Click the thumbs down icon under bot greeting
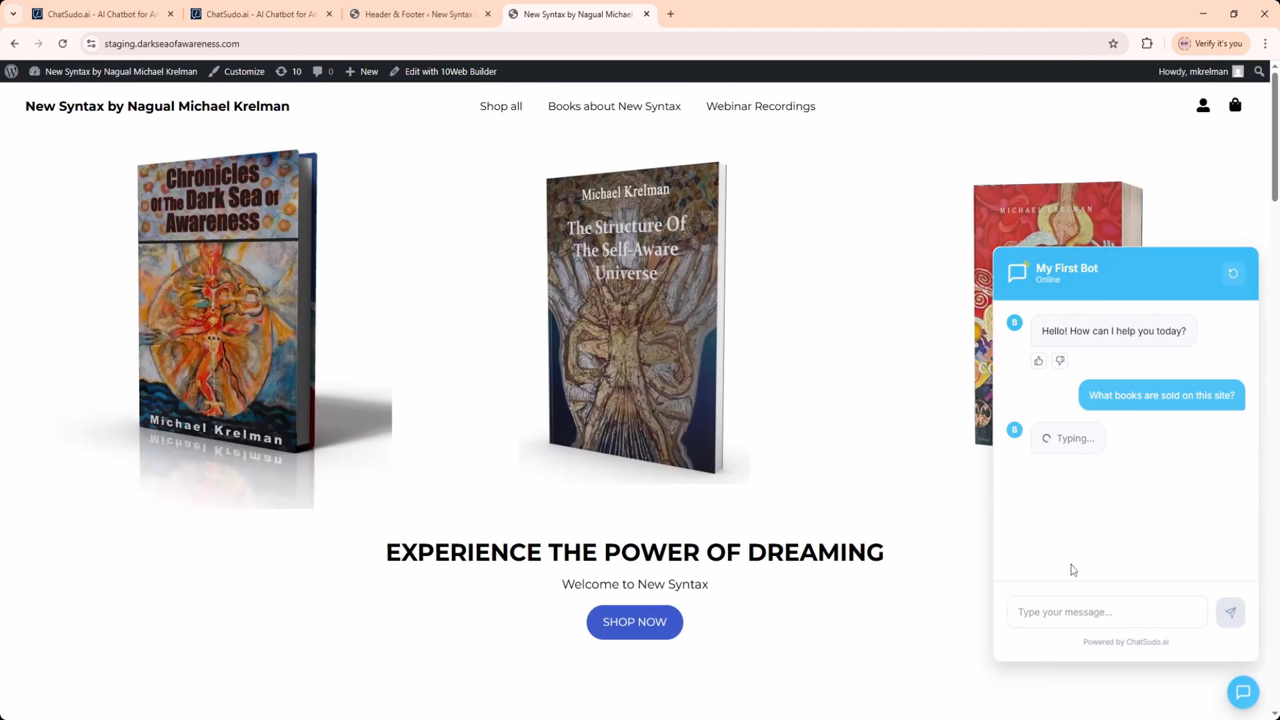This screenshot has width=1280, height=720. [x=1060, y=361]
